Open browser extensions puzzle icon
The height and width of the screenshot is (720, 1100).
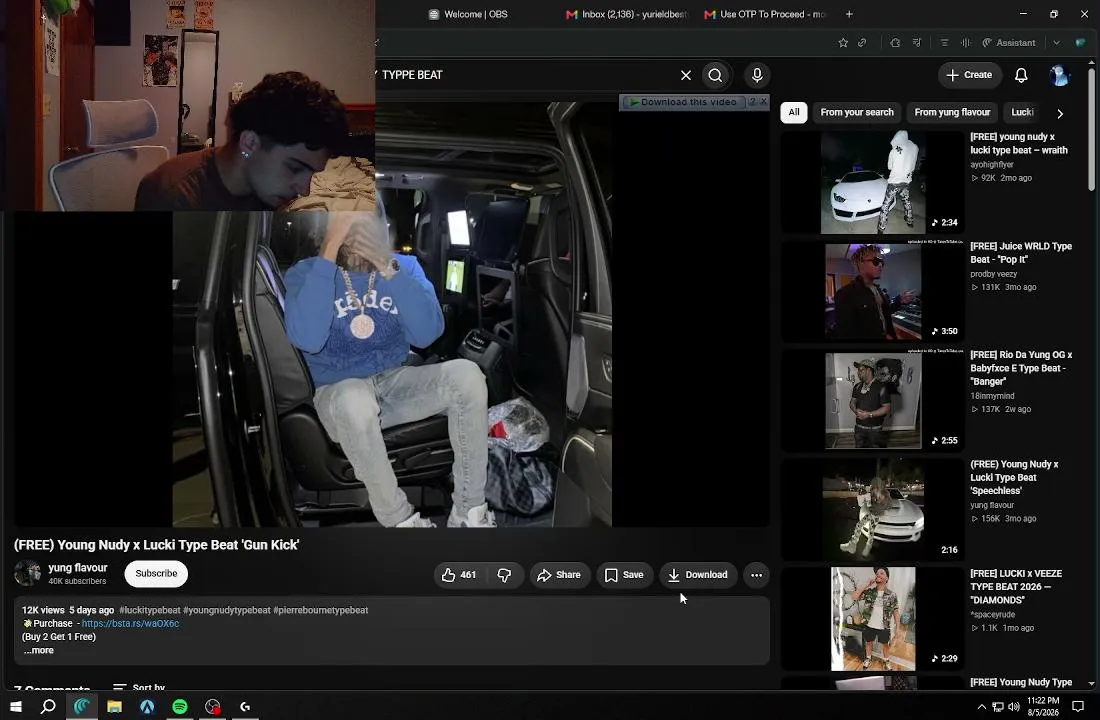coord(895,43)
